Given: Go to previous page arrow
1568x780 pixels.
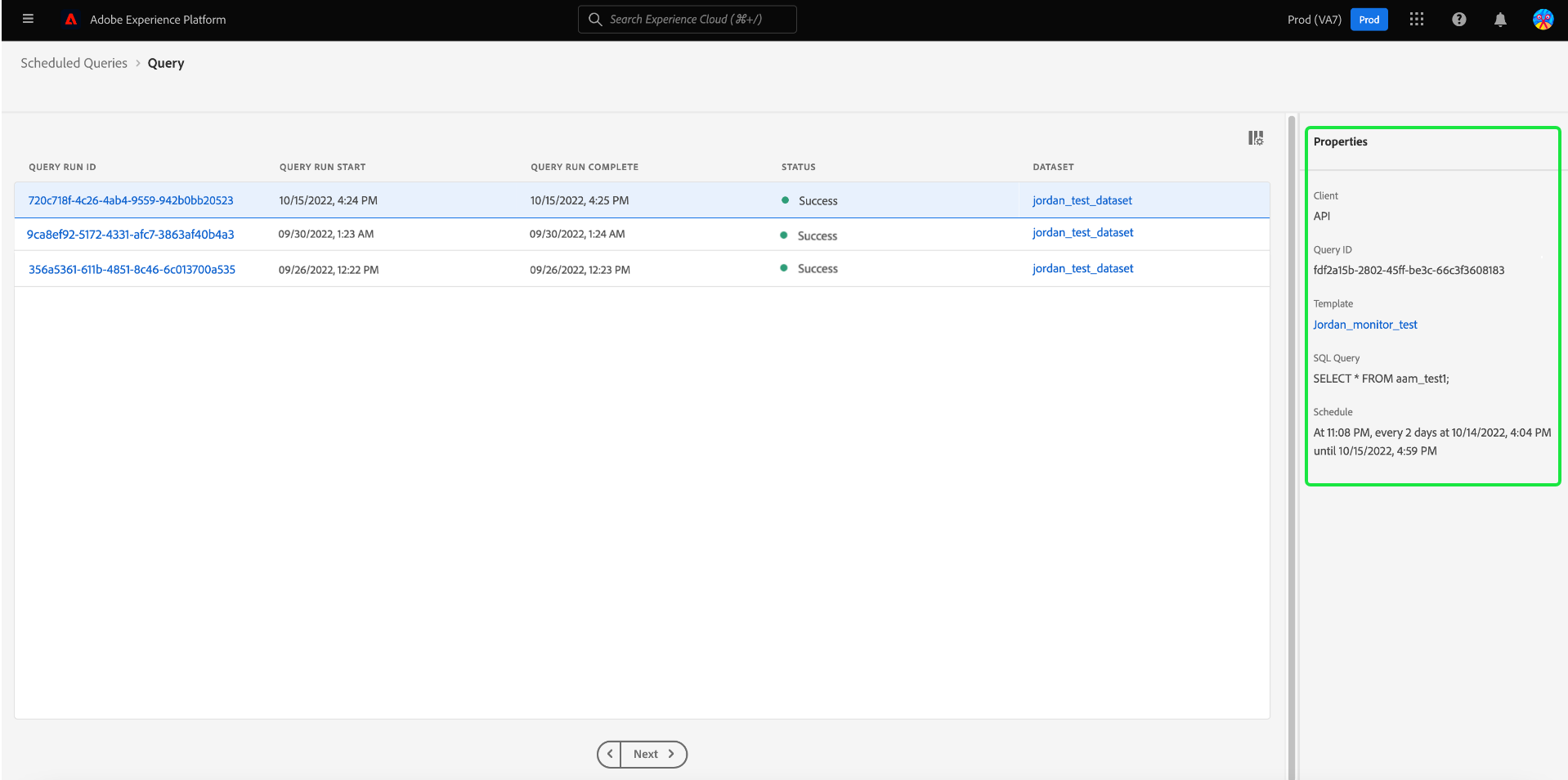Looking at the screenshot, I should click(609, 754).
